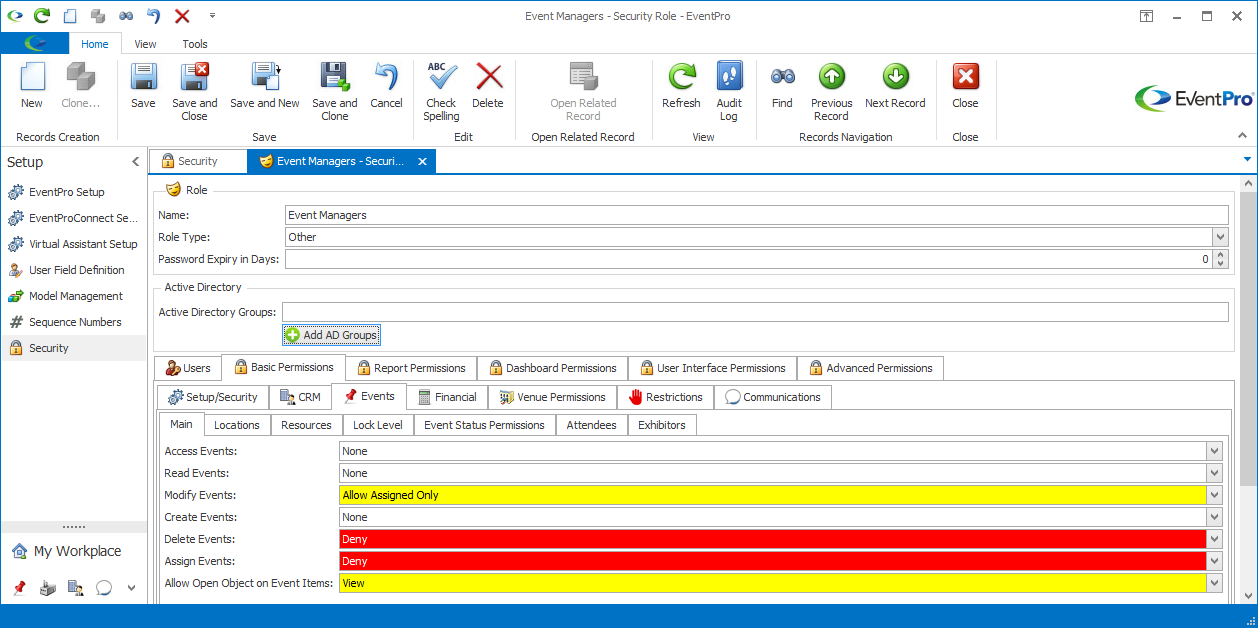Click Save and New in the ribbon
This screenshot has height=628, width=1258.
coord(265,85)
